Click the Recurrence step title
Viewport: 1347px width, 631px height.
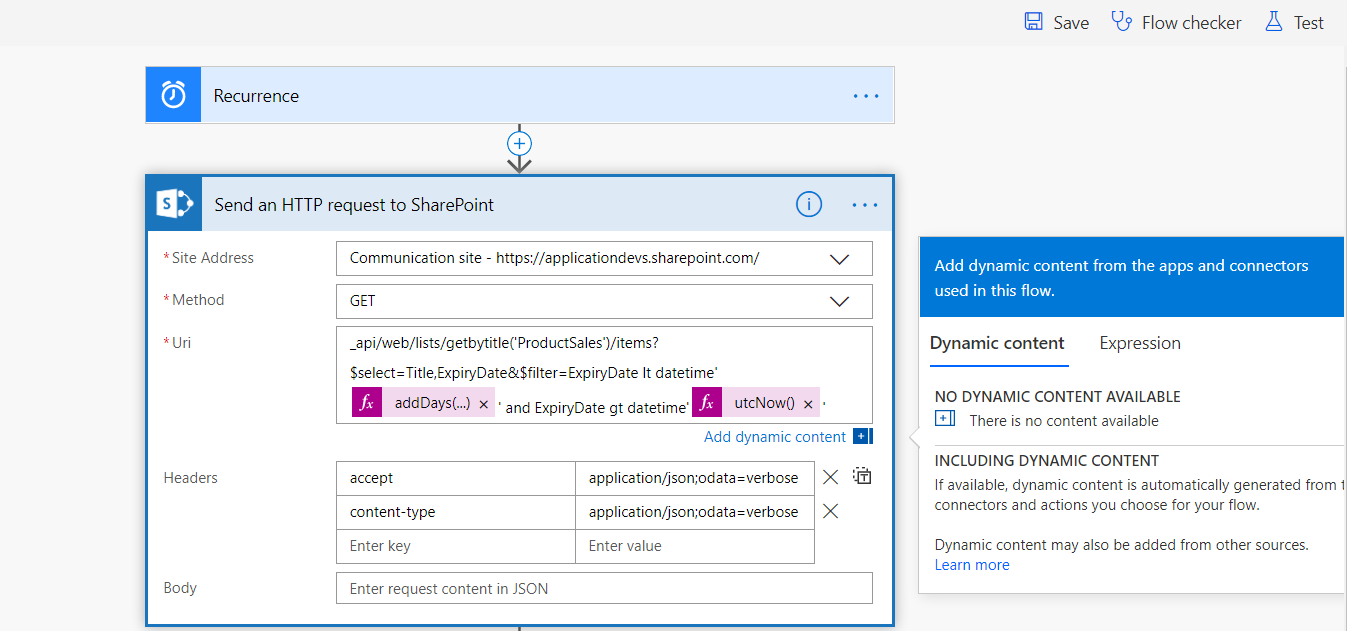click(x=256, y=96)
